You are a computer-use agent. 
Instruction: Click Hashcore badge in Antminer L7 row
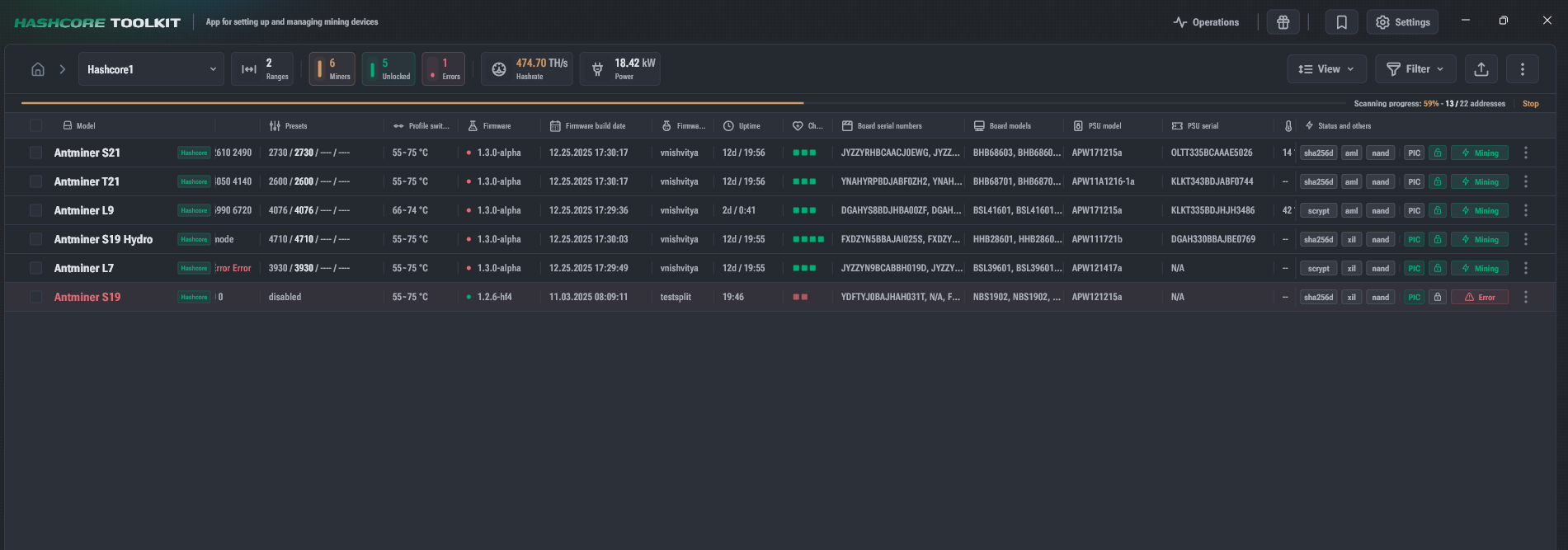194,268
